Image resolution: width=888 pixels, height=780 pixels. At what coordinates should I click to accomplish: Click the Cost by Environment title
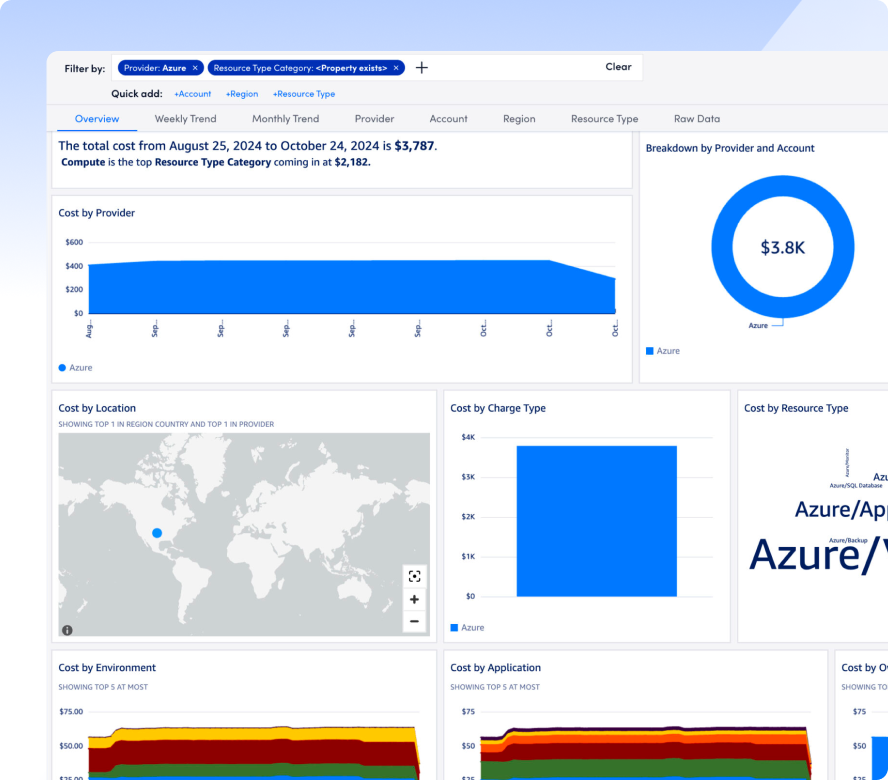(107, 668)
